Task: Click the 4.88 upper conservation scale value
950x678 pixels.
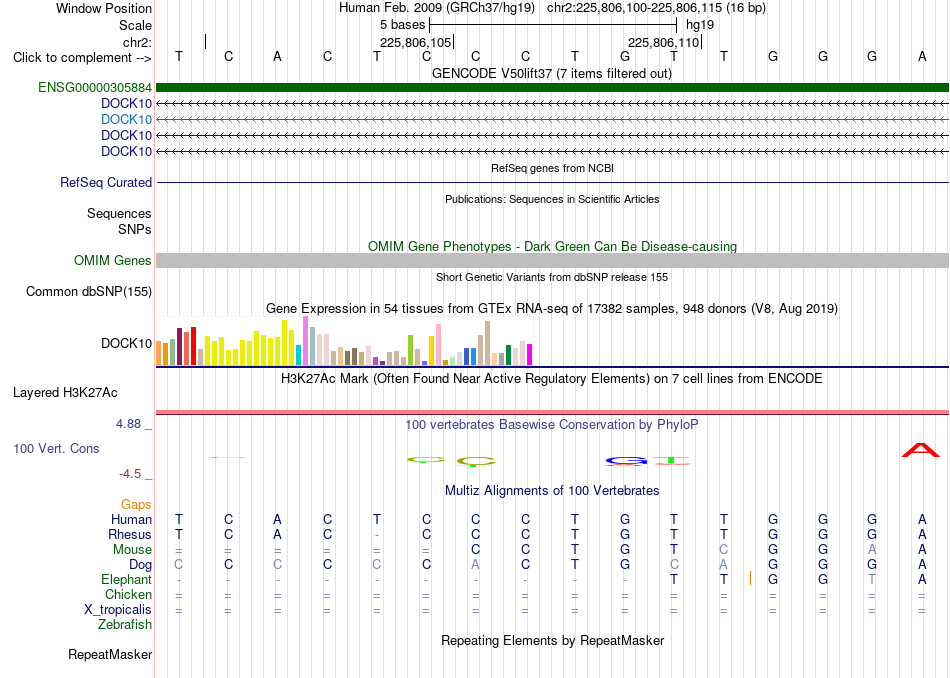Action: (x=128, y=424)
